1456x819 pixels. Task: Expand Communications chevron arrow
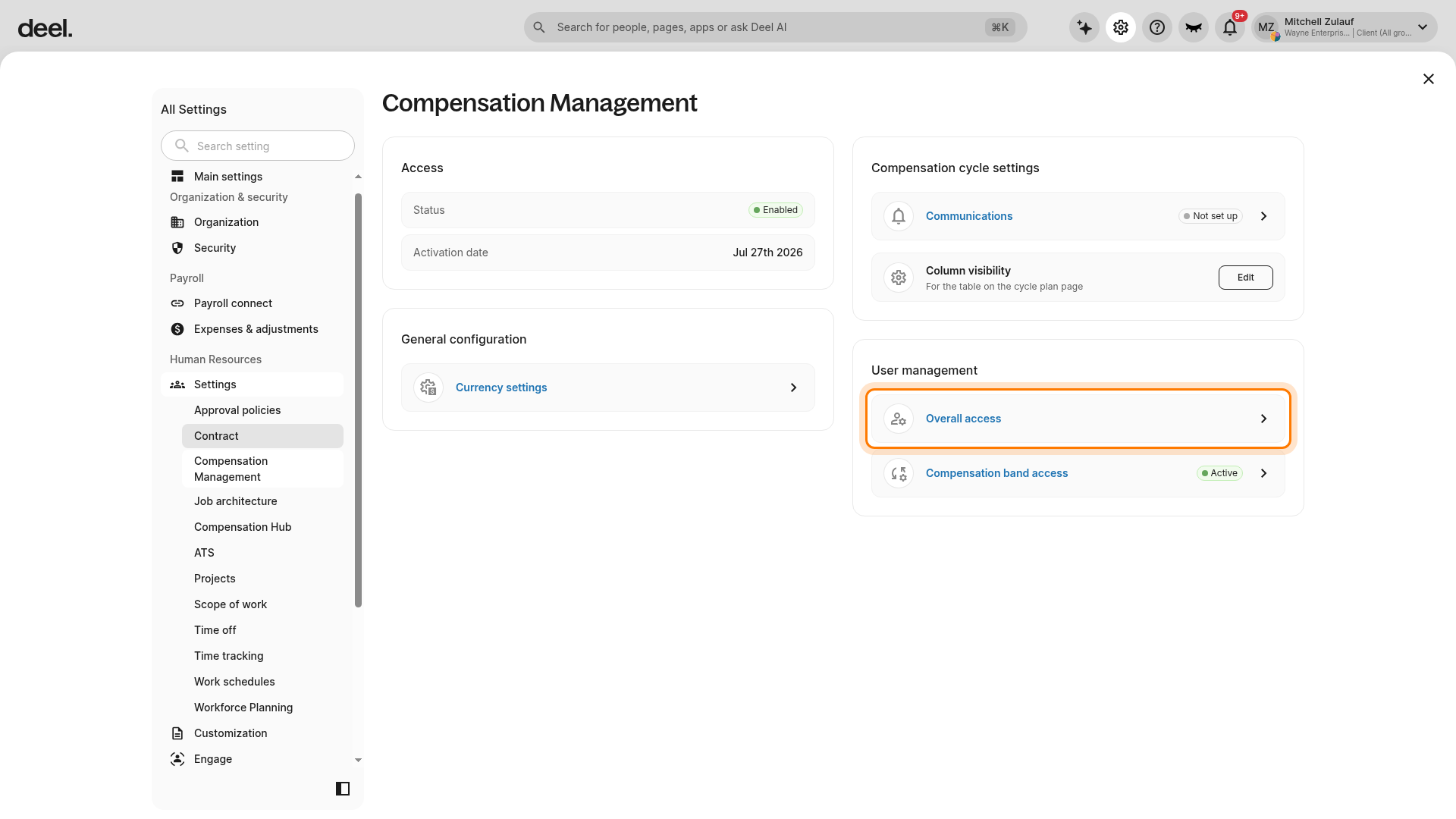pos(1264,216)
